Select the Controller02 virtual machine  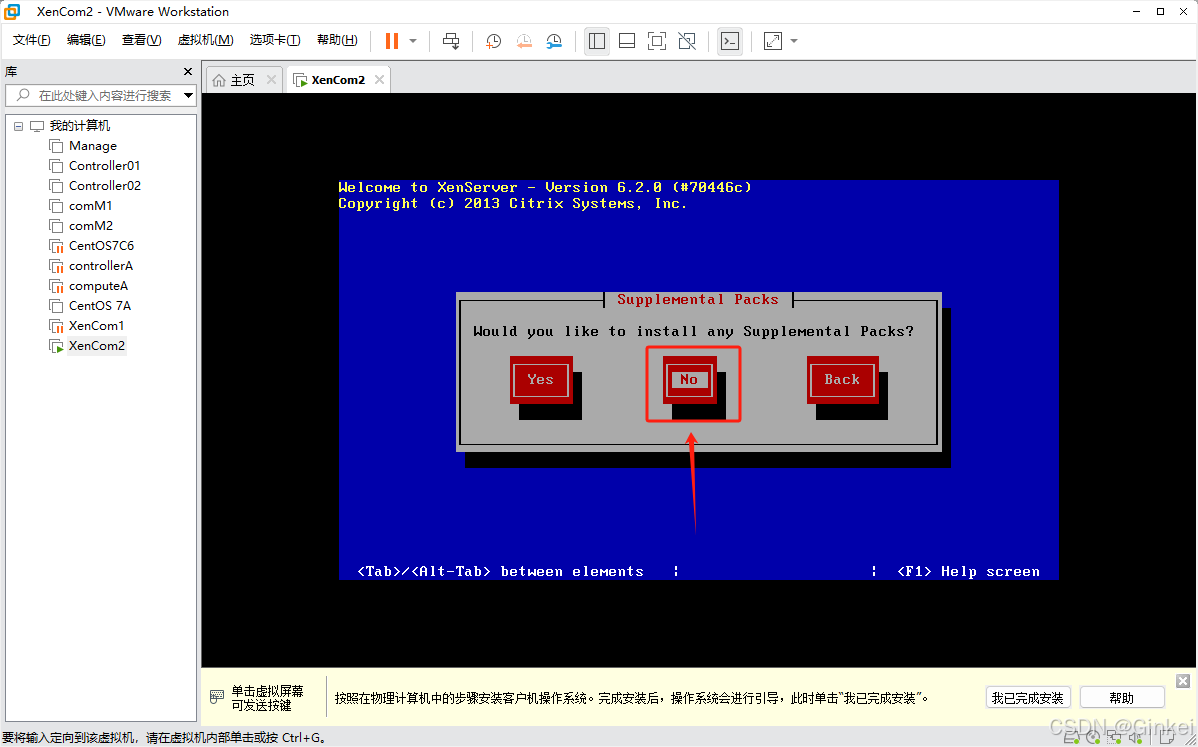105,186
